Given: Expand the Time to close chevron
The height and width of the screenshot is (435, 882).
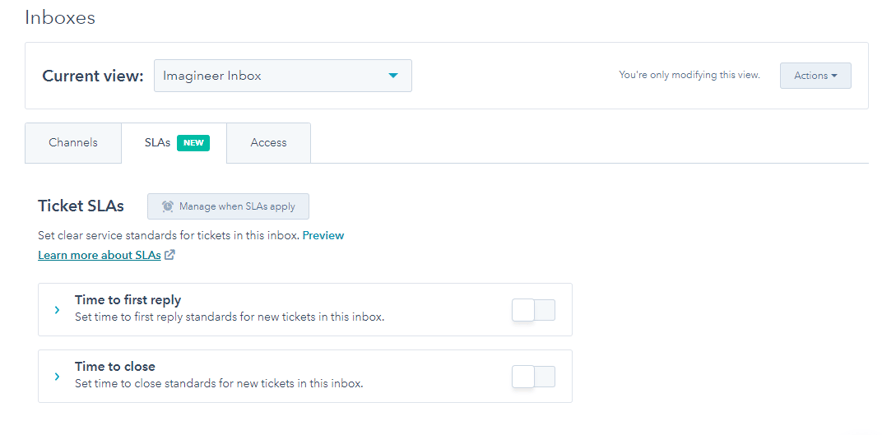Looking at the screenshot, I should click(57, 376).
